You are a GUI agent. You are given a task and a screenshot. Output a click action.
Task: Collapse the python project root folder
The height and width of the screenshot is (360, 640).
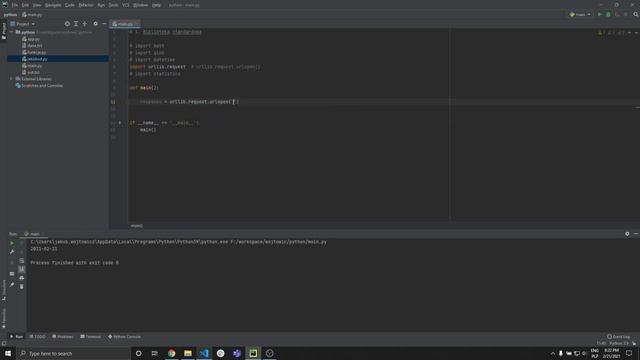(11, 32)
